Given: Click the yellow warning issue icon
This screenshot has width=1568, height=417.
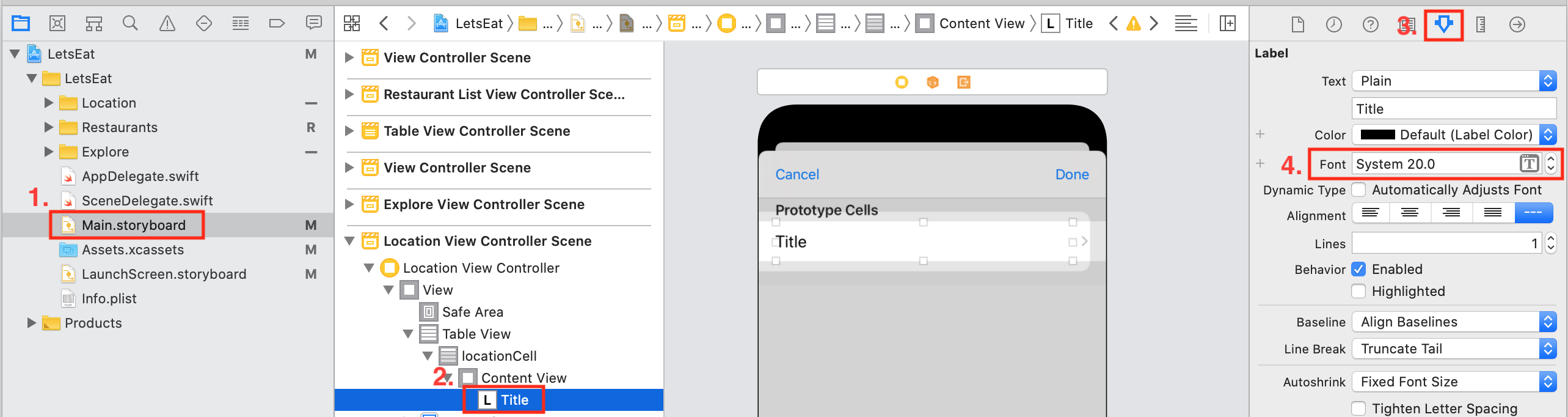Looking at the screenshot, I should (x=1134, y=24).
